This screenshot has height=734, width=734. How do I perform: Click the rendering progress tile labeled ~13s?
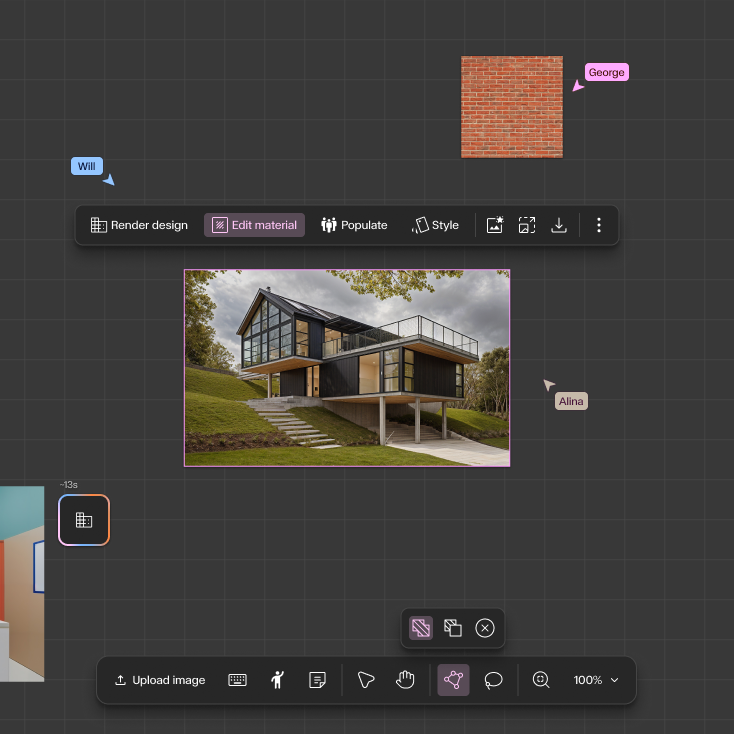[84, 520]
